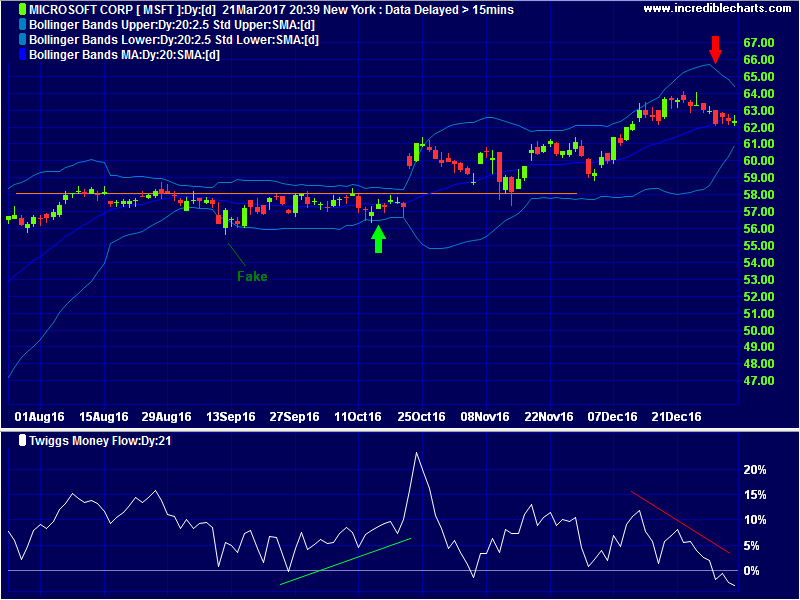Click the 60.00 price axis label
Screen dimensions: 800x600
point(759,161)
